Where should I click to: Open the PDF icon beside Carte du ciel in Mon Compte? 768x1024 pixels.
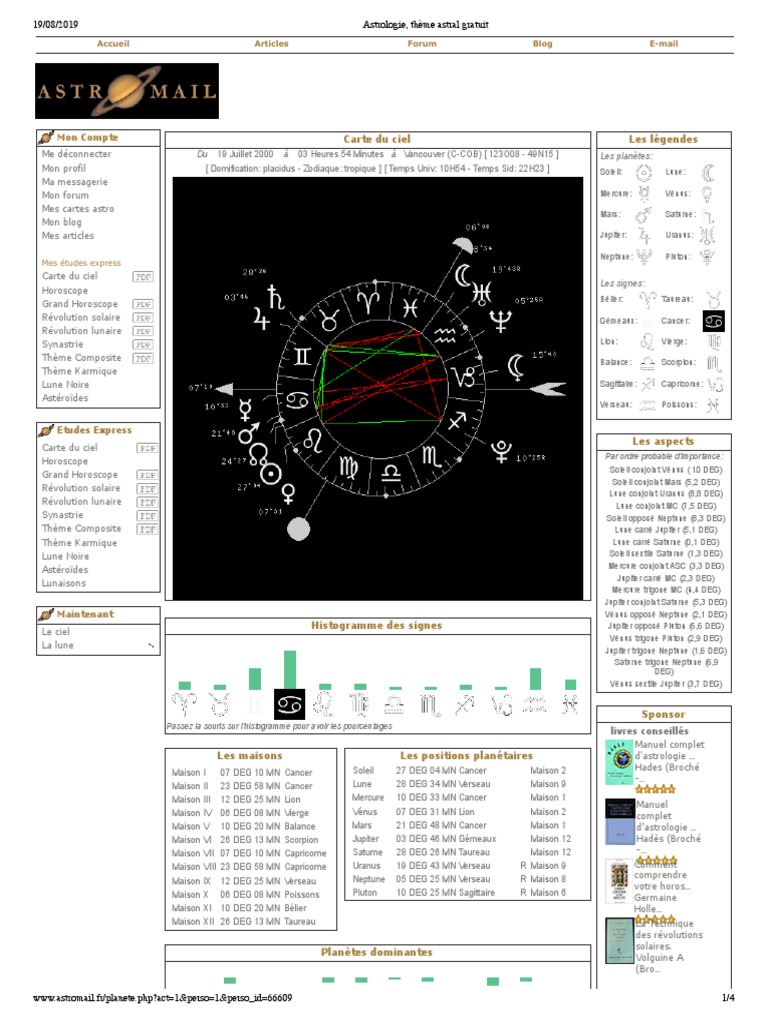point(143,277)
